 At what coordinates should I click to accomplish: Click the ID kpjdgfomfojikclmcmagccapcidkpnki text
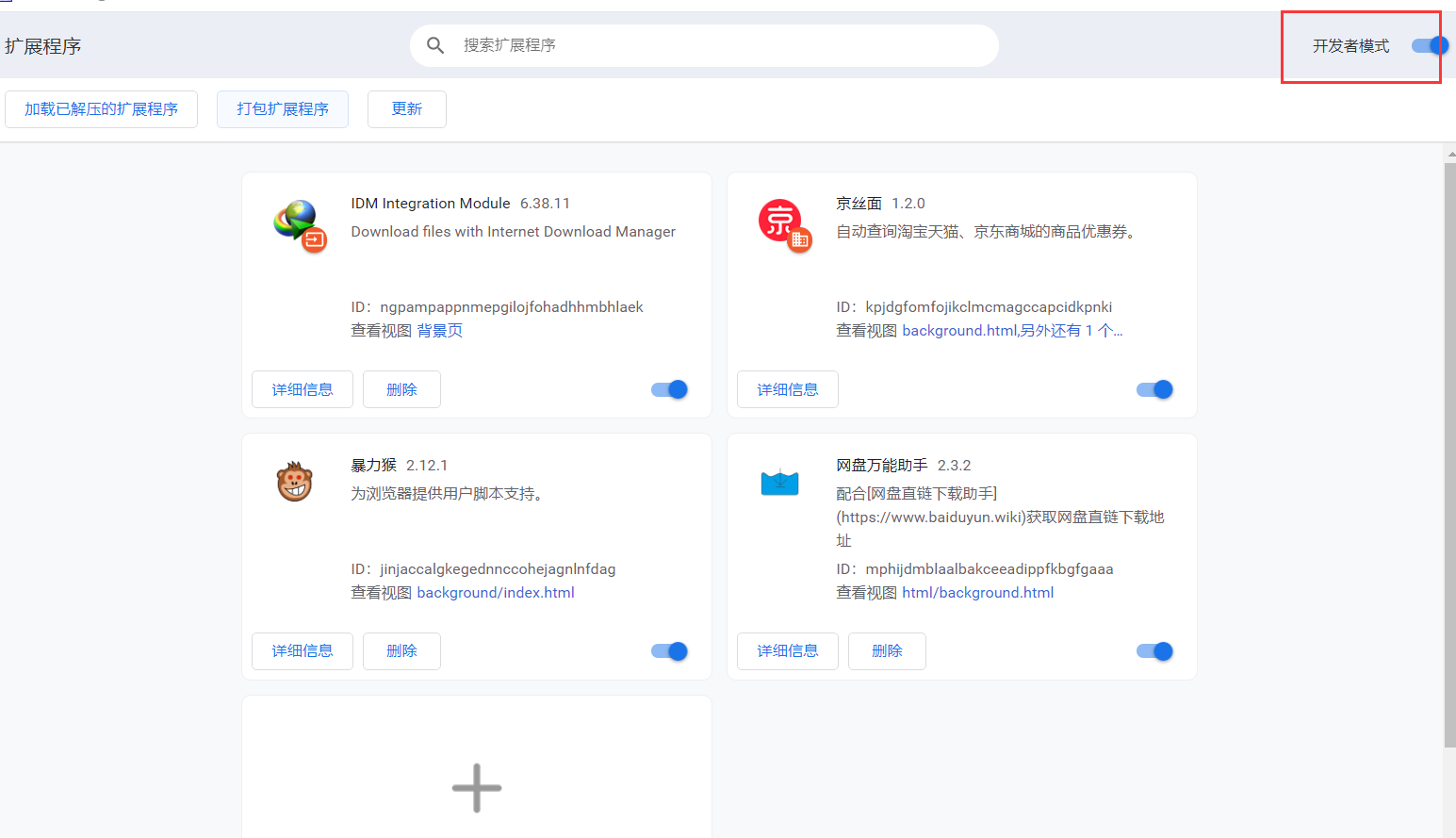974,307
